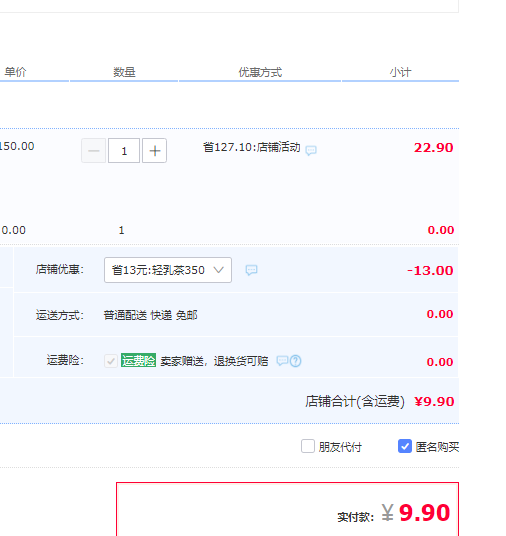Enable the 朋友代付 checkbox

coord(308,446)
